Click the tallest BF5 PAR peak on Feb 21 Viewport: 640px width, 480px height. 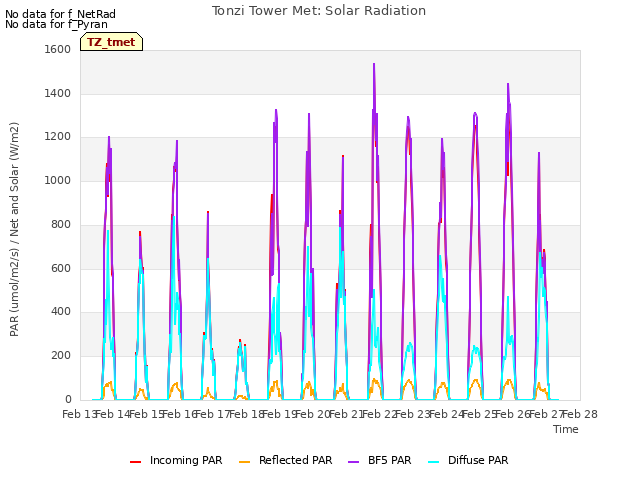click(374, 64)
